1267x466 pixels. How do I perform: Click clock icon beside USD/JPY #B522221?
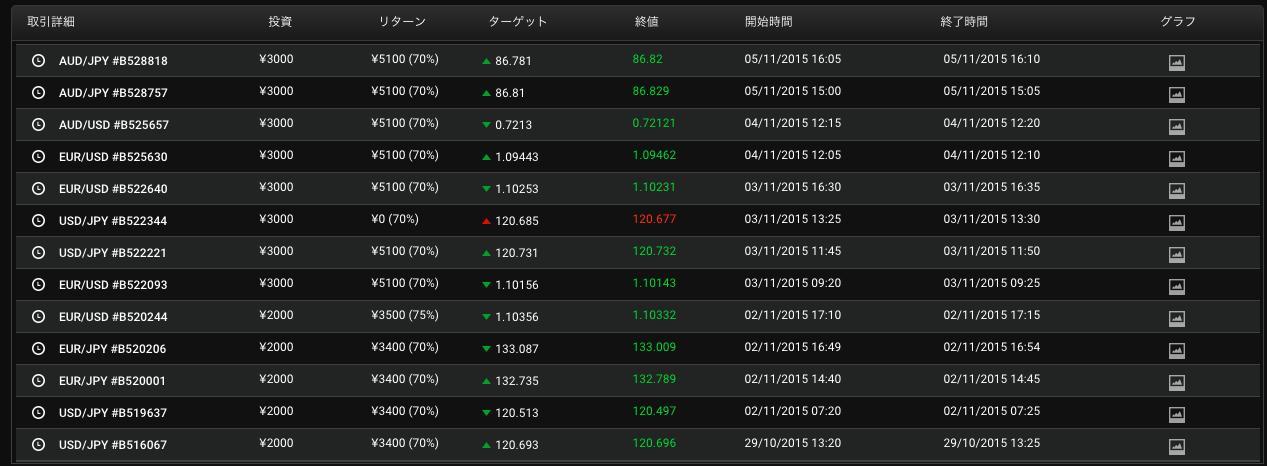tap(39, 252)
